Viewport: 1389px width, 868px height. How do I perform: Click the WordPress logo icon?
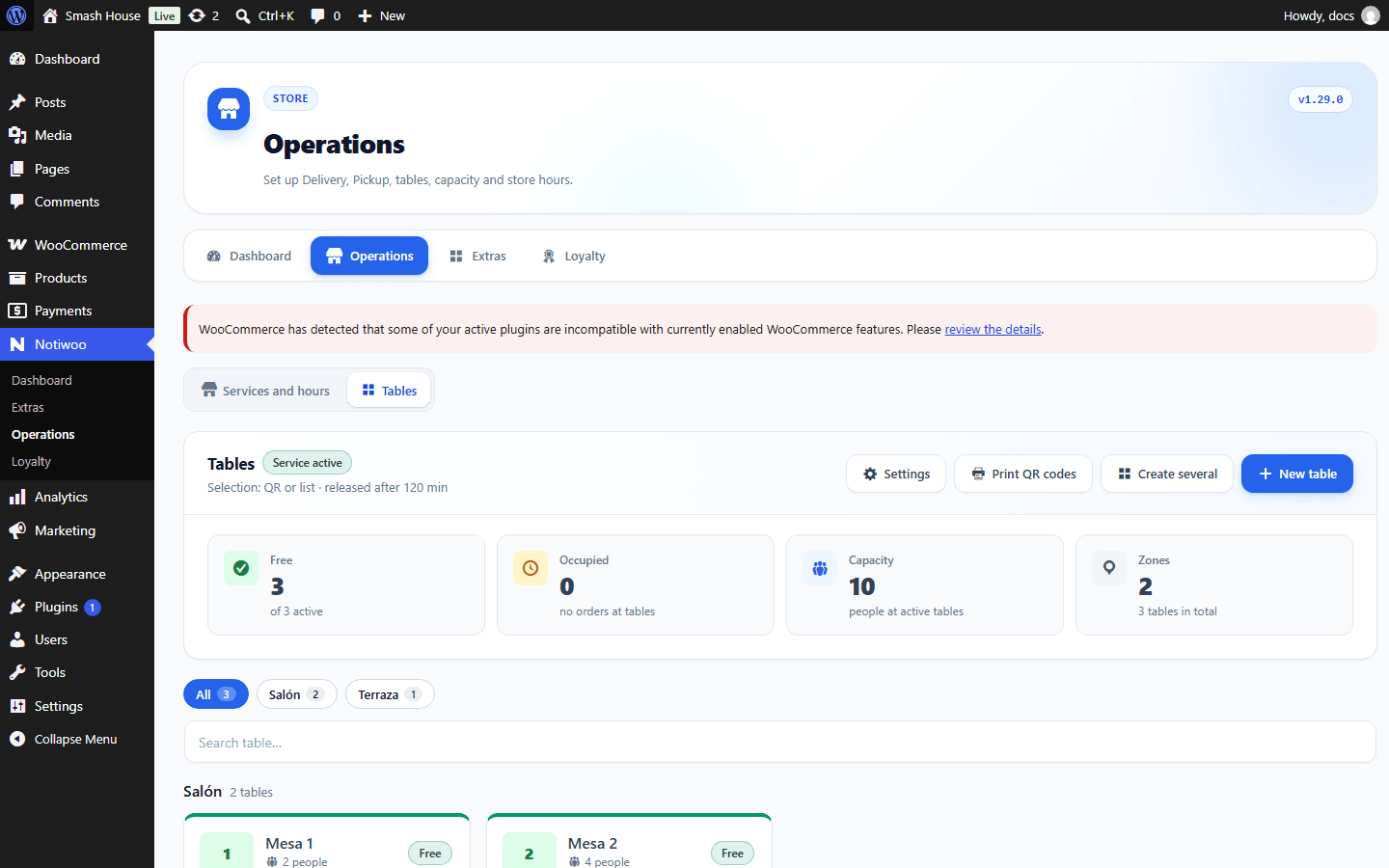tap(16, 15)
